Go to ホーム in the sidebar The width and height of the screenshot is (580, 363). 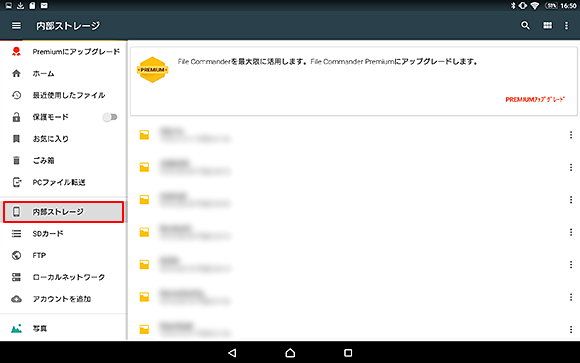click(x=64, y=73)
